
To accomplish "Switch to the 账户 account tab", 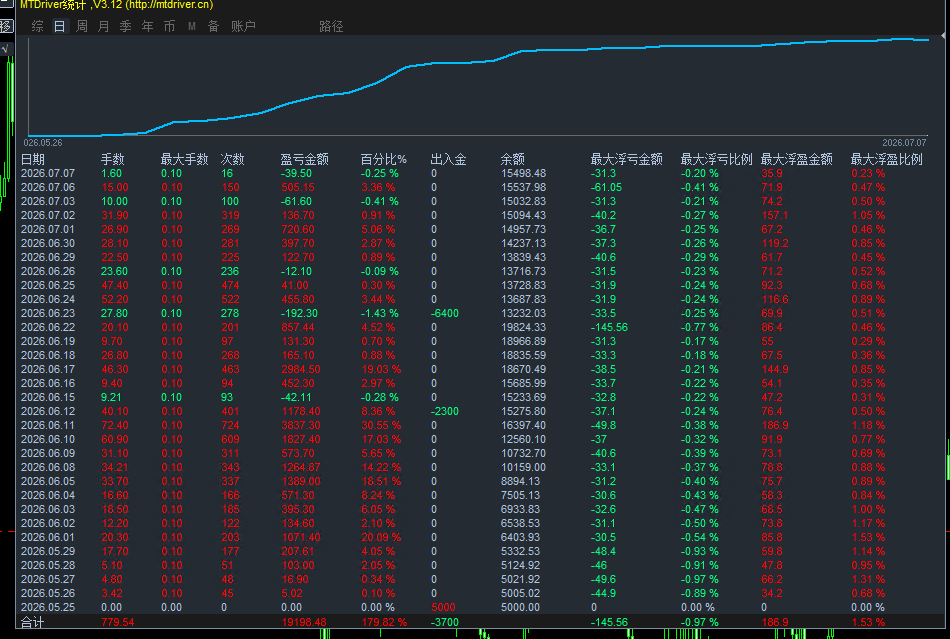I will coord(243,26).
